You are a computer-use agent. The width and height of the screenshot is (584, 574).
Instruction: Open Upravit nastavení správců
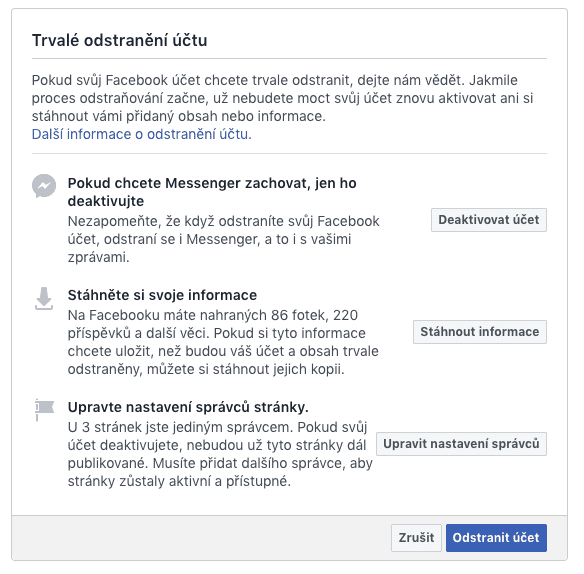tap(461, 444)
